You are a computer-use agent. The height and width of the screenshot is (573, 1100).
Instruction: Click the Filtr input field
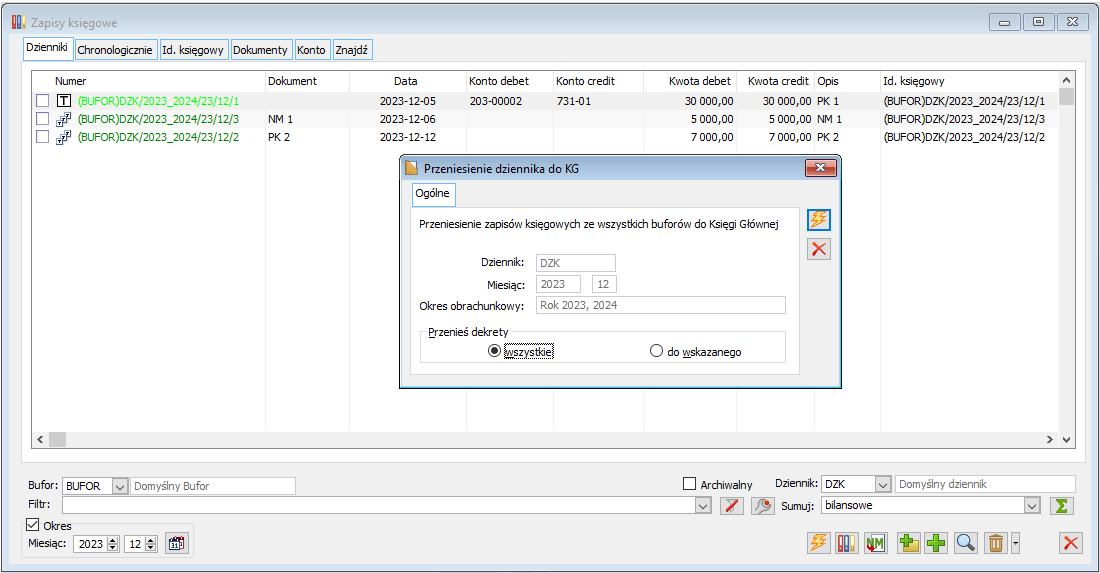pyautogui.click(x=379, y=506)
